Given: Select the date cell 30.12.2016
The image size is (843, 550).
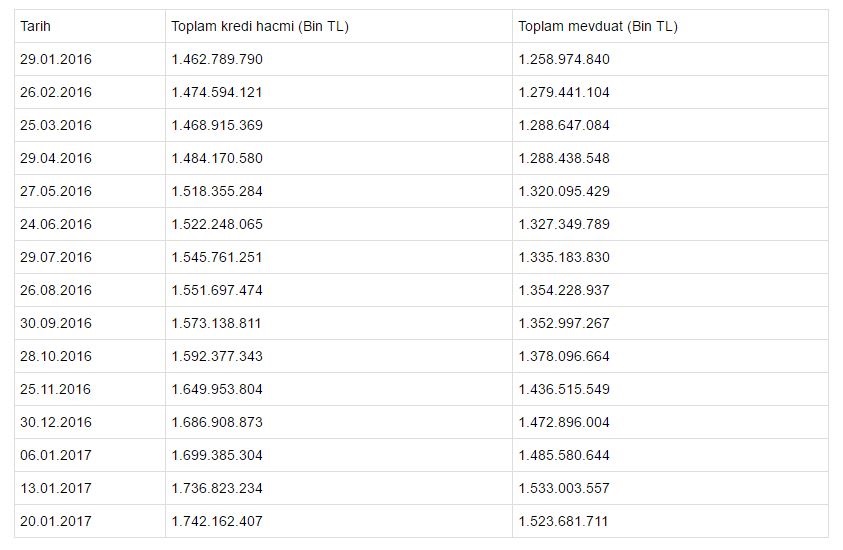Looking at the screenshot, I should point(56,423).
